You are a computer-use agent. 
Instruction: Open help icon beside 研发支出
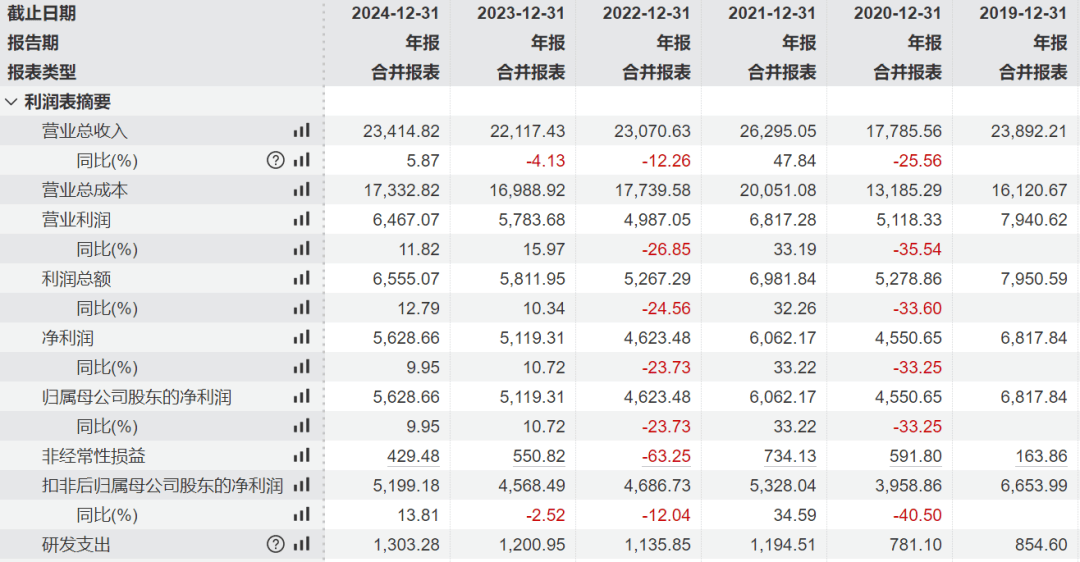276,545
